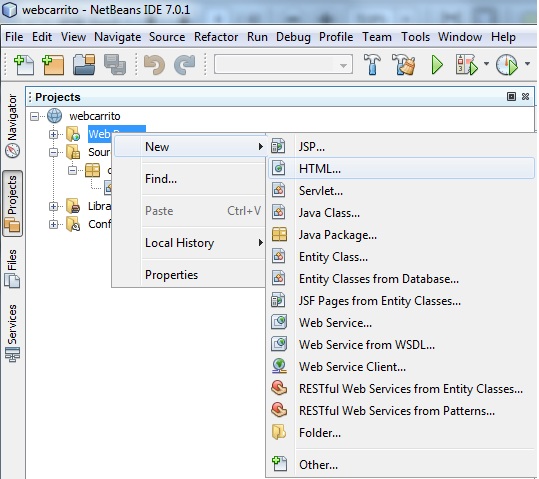Screen dimensions: 539x479
Task: Select Servlet... from the New submenu
Action: 402,191
